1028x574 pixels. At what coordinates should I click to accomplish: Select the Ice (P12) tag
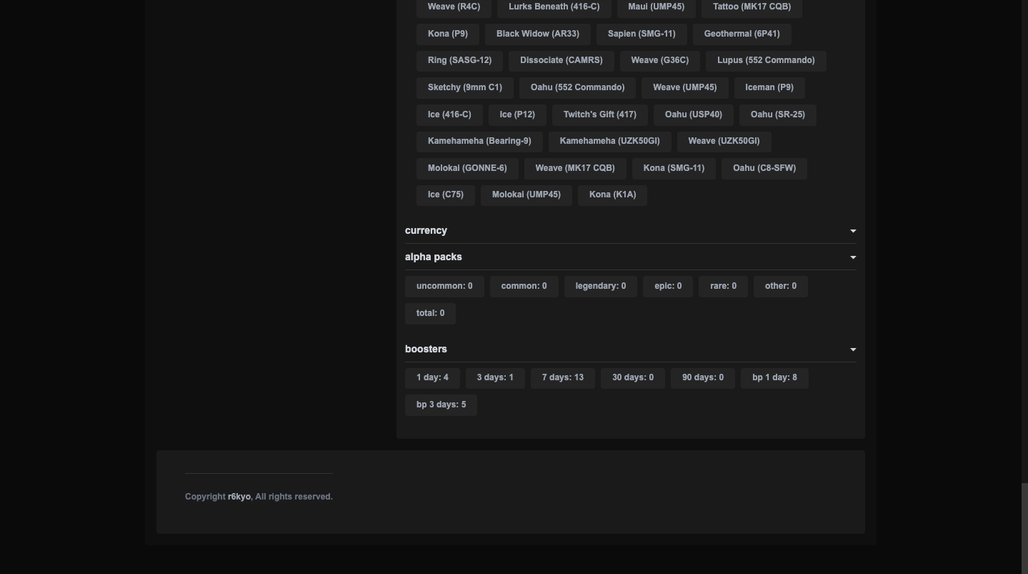517,115
